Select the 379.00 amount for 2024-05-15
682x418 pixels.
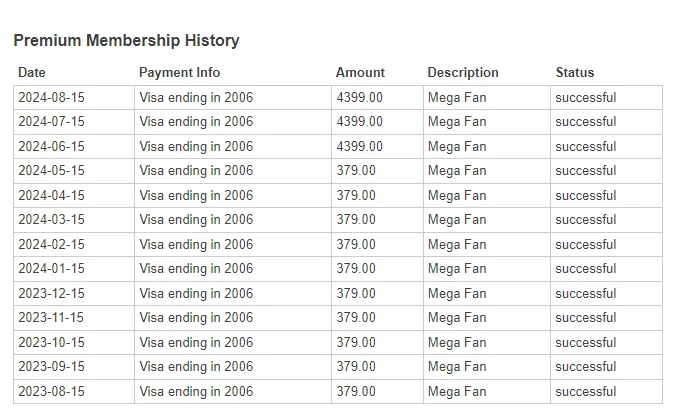click(356, 171)
